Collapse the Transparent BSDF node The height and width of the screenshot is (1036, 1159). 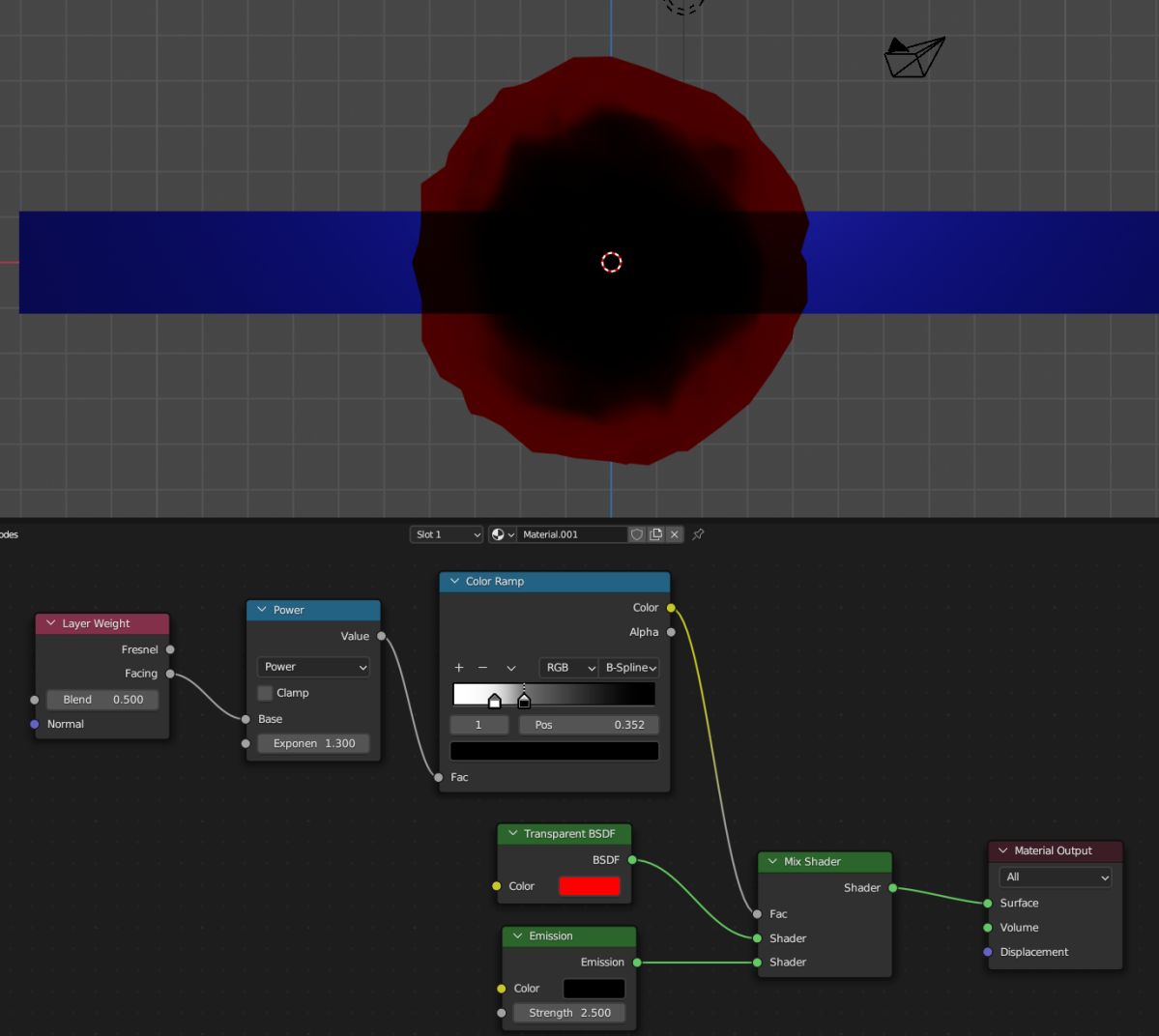[513, 833]
